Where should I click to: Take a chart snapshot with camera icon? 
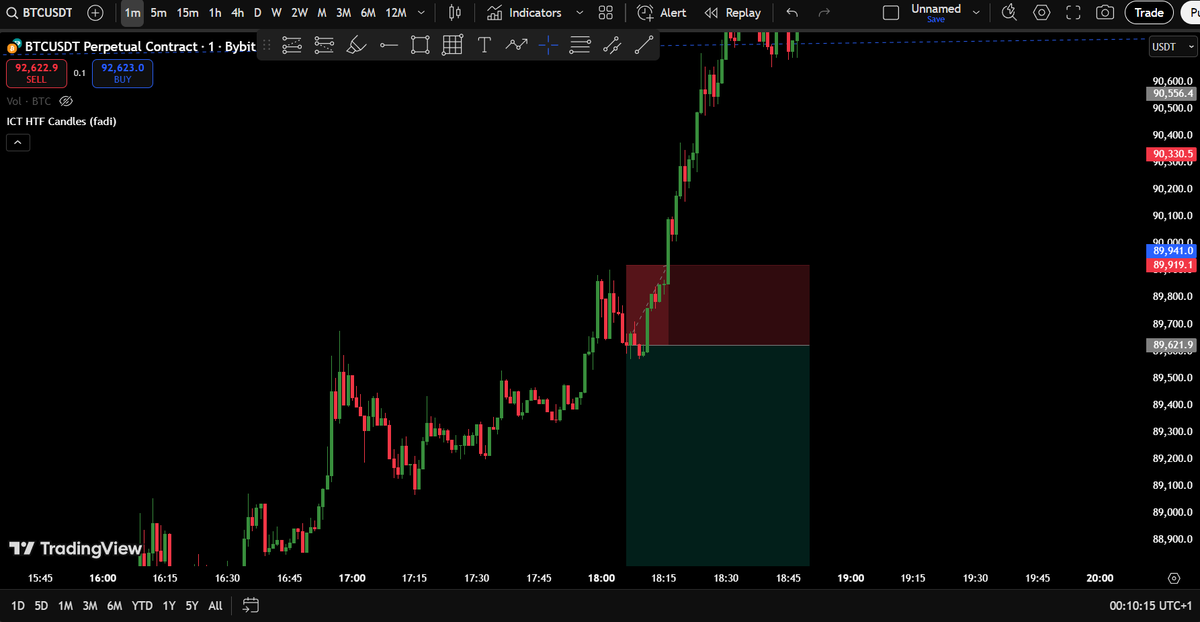(1105, 13)
